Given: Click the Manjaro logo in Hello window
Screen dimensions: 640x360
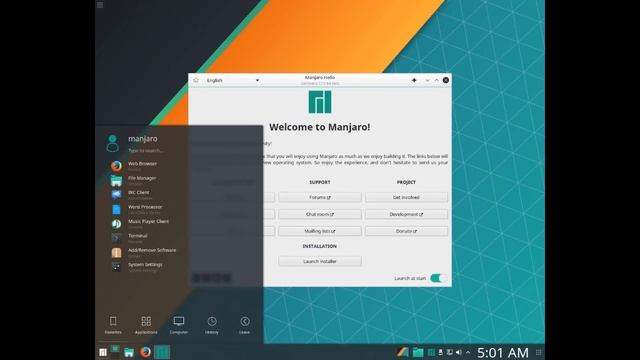Looking at the screenshot, I should point(320,102).
